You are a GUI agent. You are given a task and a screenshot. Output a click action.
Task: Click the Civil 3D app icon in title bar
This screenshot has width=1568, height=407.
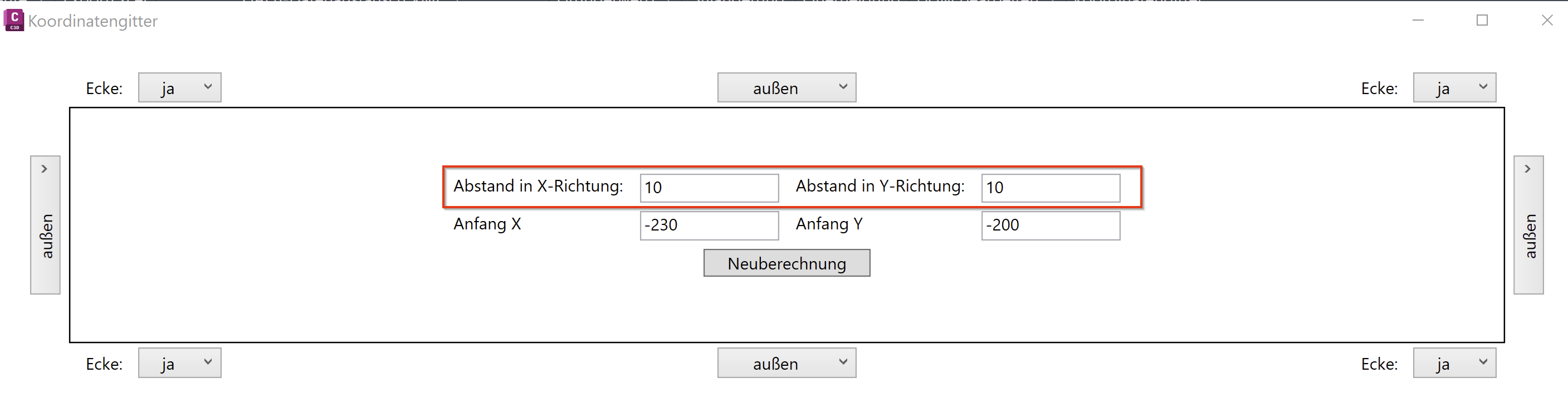(13, 20)
